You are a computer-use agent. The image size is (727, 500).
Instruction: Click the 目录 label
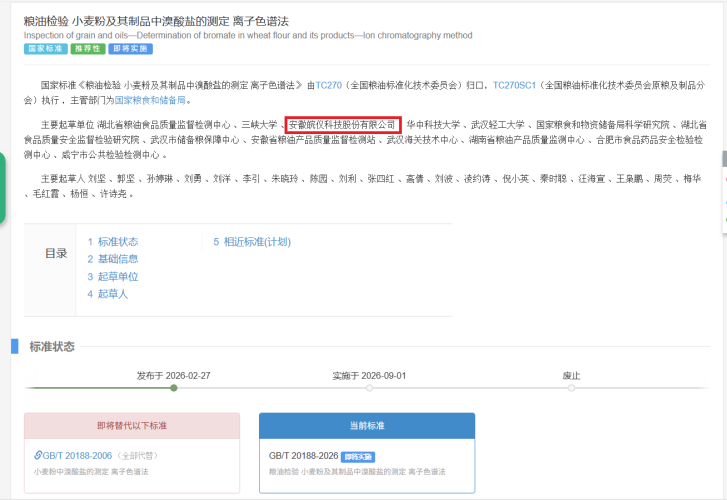click(x=56, y=253)
